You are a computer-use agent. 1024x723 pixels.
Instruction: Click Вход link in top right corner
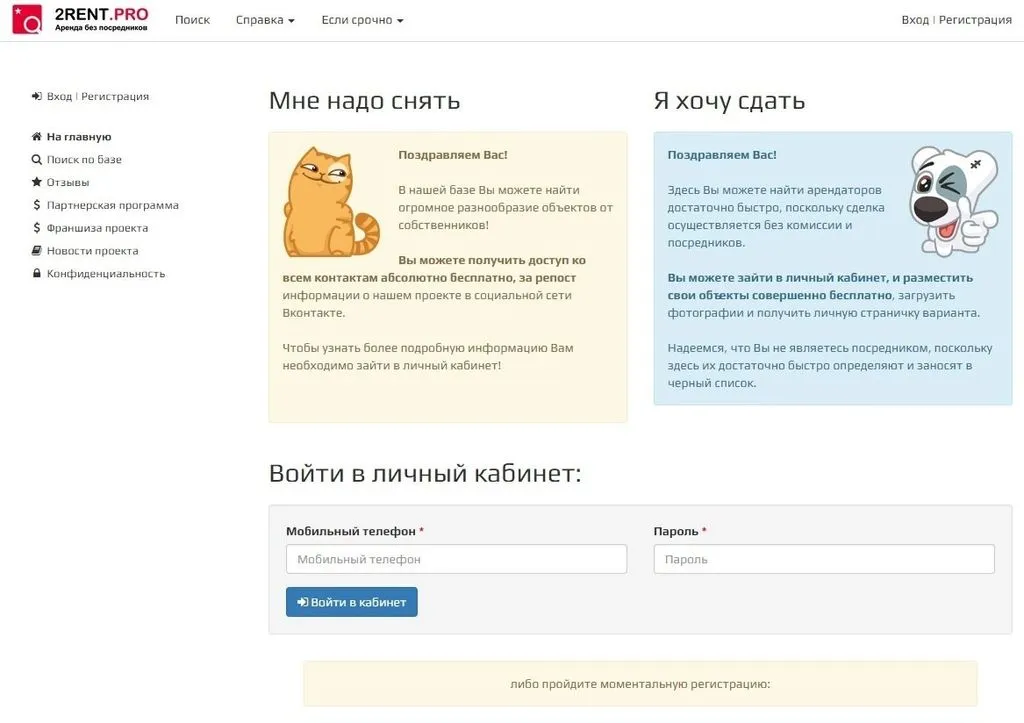point(914,20)
